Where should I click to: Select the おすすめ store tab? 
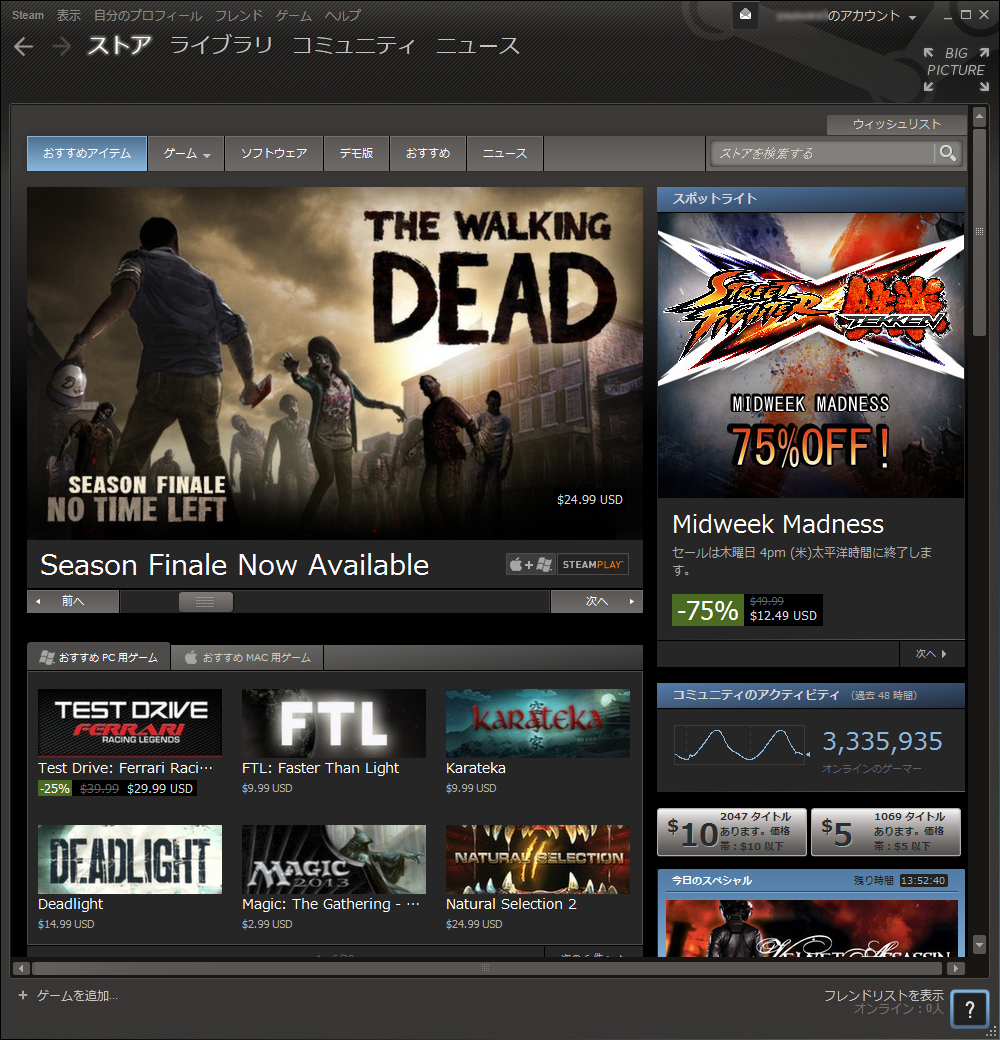coord(428,153)
